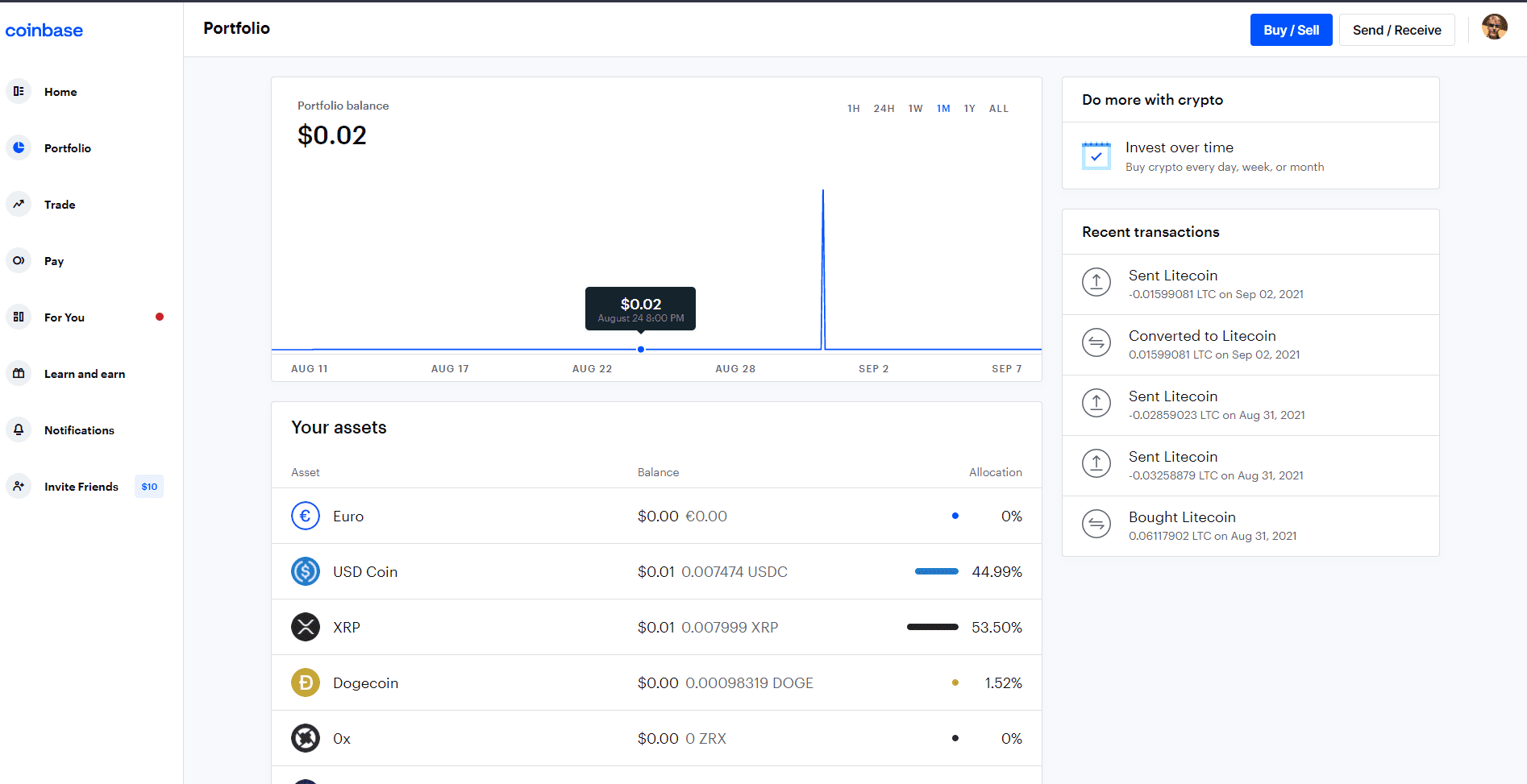Click the August 24 chart data point
The image size is (1527, 784).
tap(641, 349)
